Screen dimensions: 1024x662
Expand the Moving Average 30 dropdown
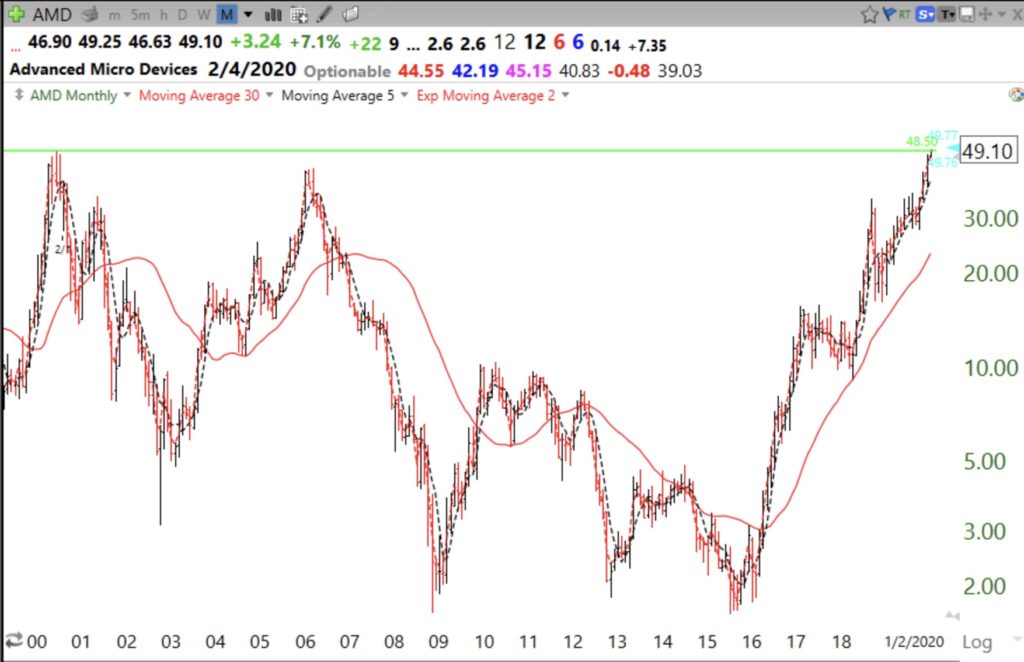coord(269,95)
